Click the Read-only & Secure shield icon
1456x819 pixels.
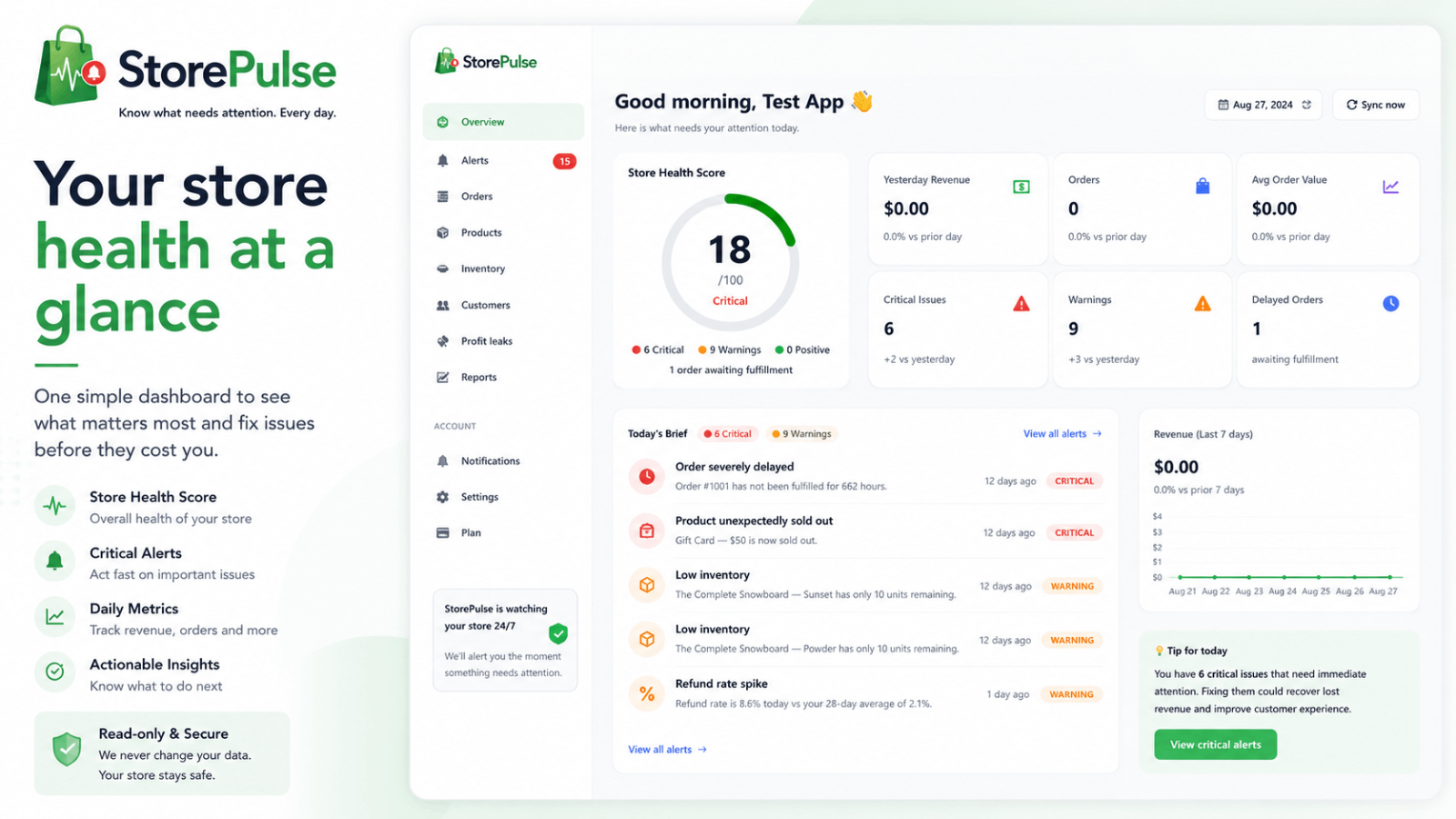(66, 749)
